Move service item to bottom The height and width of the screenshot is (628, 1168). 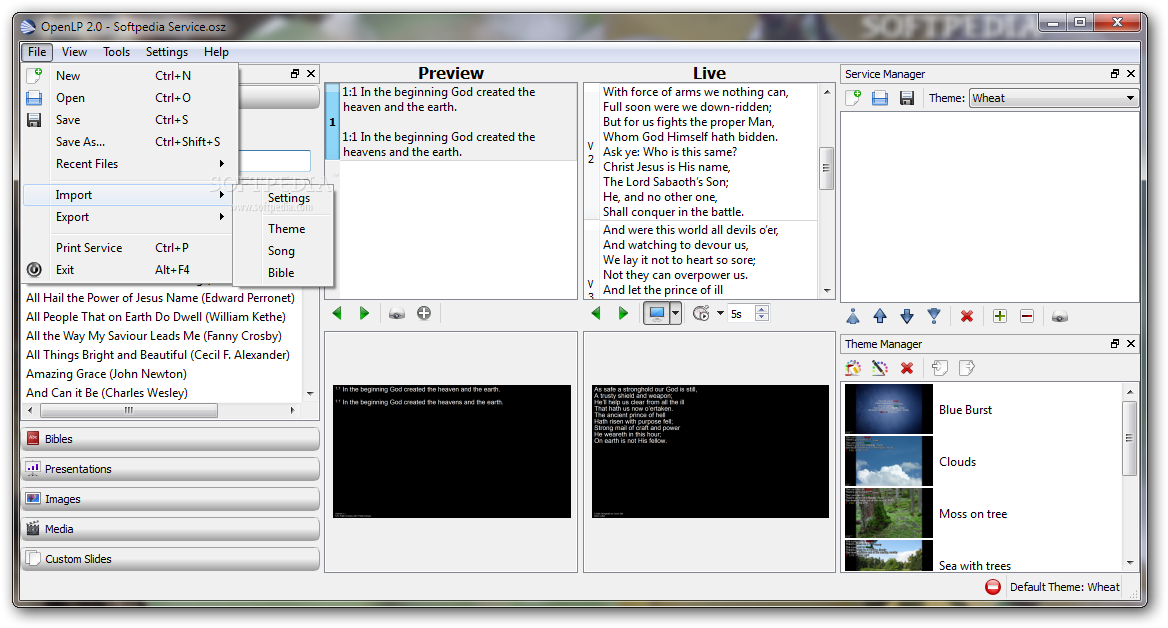[x=933, y=317]
